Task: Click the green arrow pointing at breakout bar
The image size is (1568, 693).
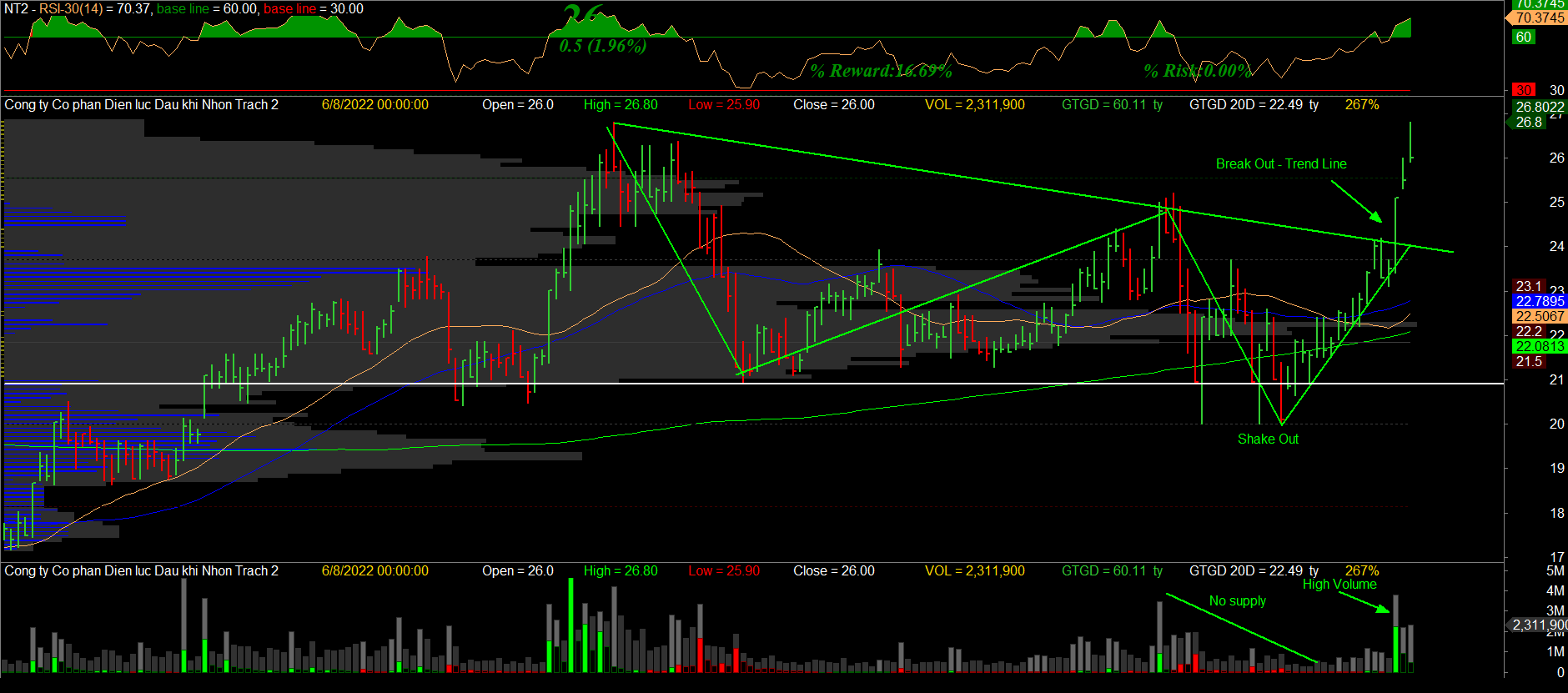Action: point(1356,202)
